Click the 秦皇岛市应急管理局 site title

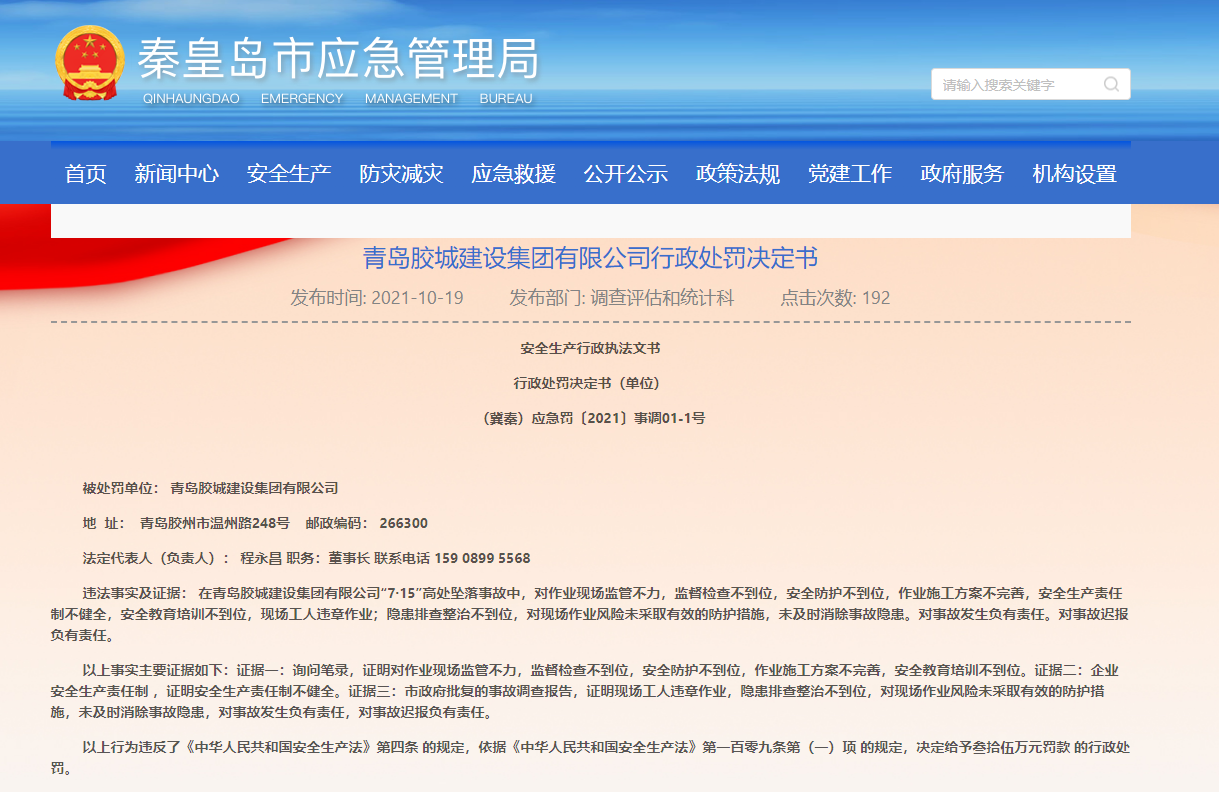coord(338,60)
